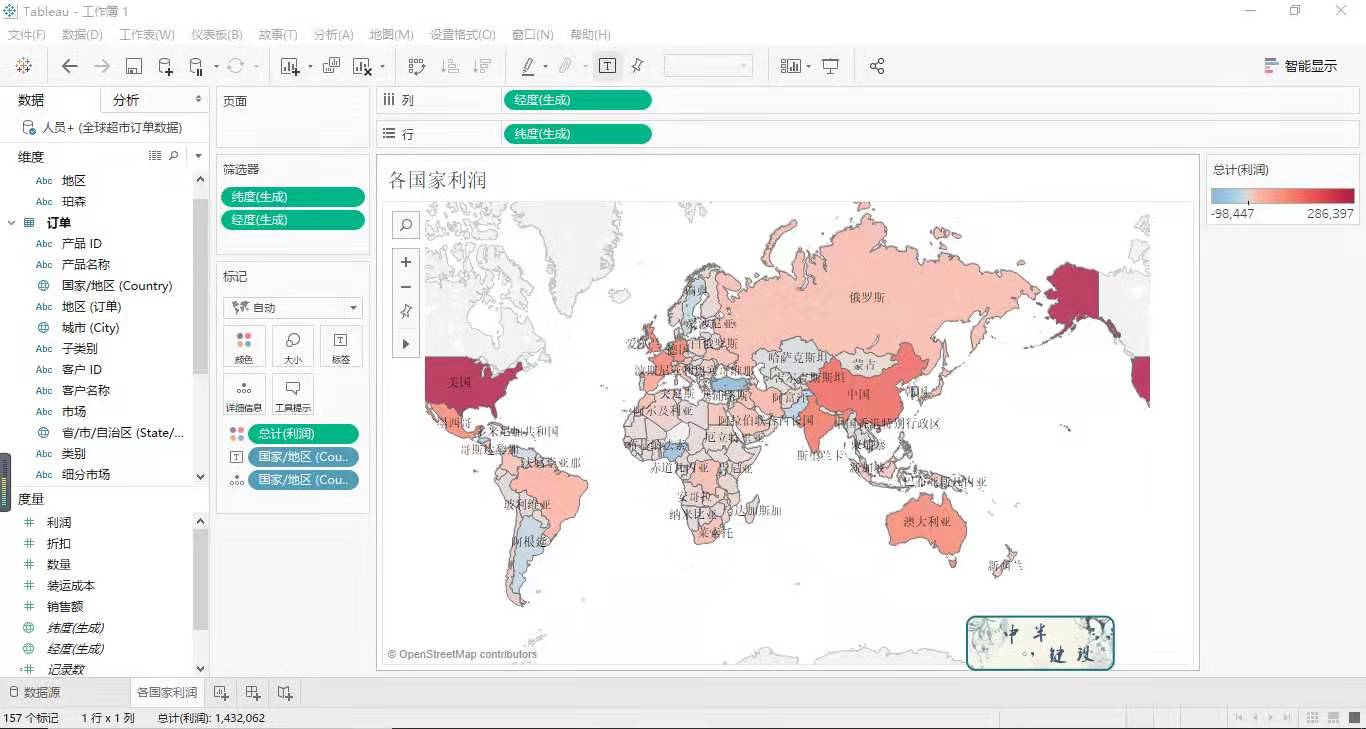Click the 颜色 button in Marks card
The width and height of the screenshot is (1366, 729).
[244, 346]
